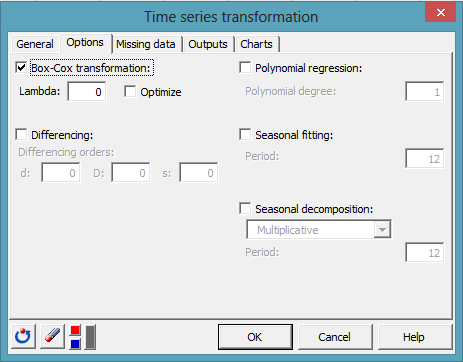Click the eraser clear-selections icon
463x362 pixels.
52,337
